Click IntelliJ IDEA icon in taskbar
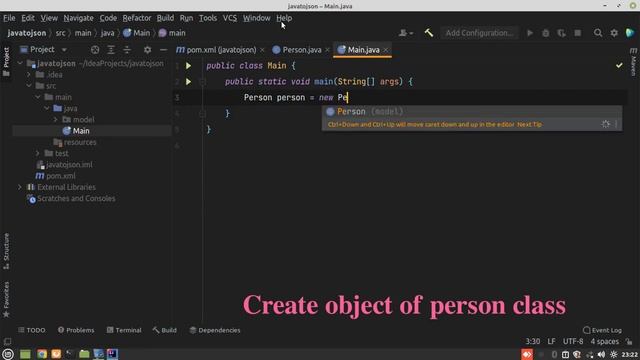This screenshot has height=360, width=640. 112,354
